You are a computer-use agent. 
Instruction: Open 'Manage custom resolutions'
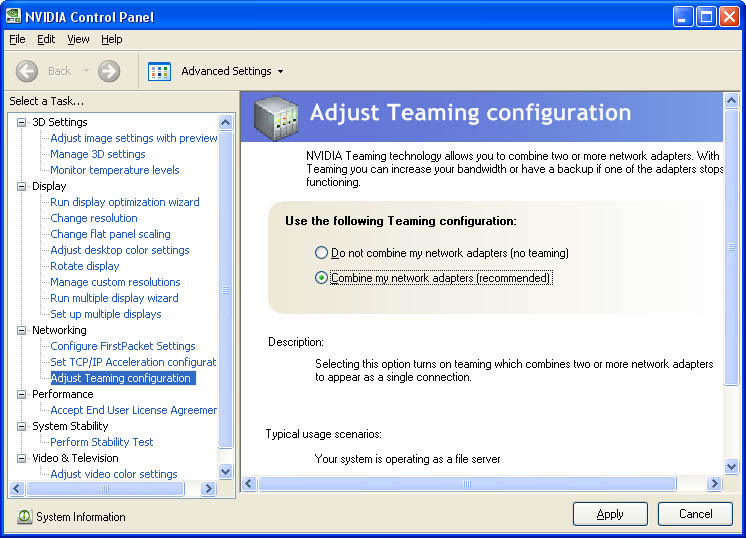pyautogui.click(x=115, y=282)
